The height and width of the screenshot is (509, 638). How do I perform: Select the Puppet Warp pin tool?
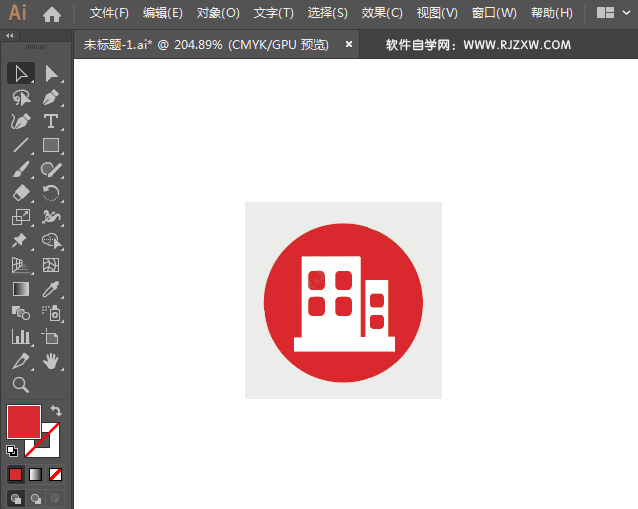pos(21,241)
